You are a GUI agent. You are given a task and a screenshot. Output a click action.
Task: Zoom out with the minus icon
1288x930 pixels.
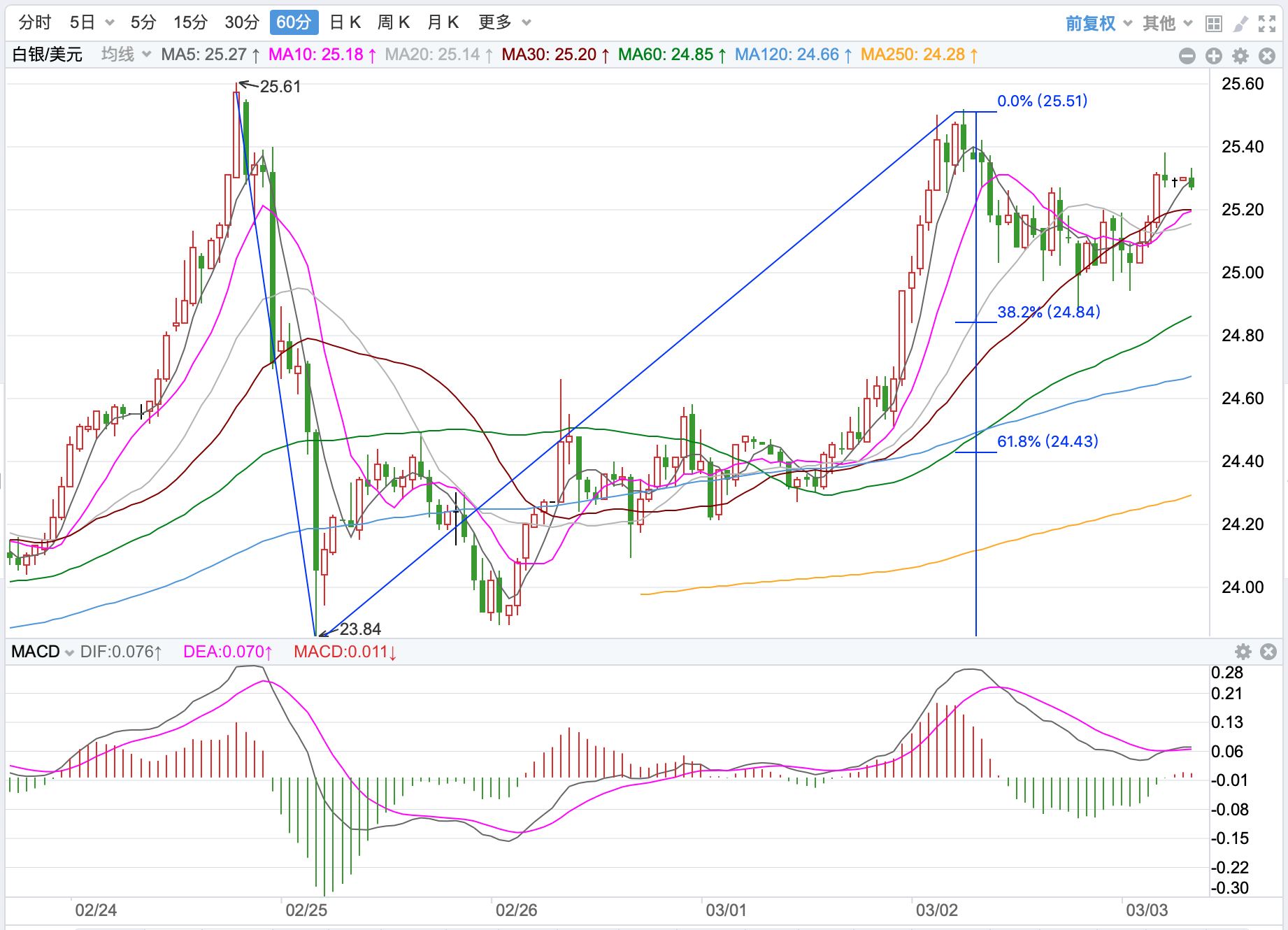pyautogui.click(x=1187, y=56)
